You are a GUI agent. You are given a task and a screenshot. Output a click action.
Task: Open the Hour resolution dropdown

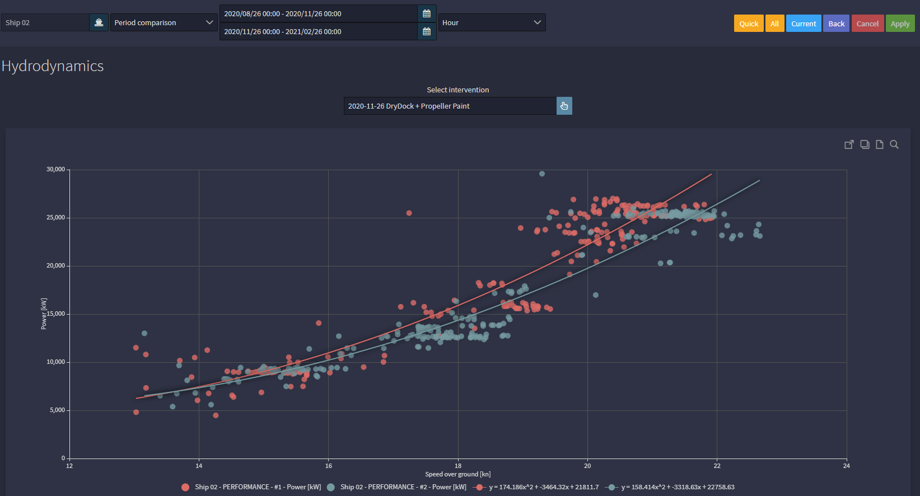[492, 22]
